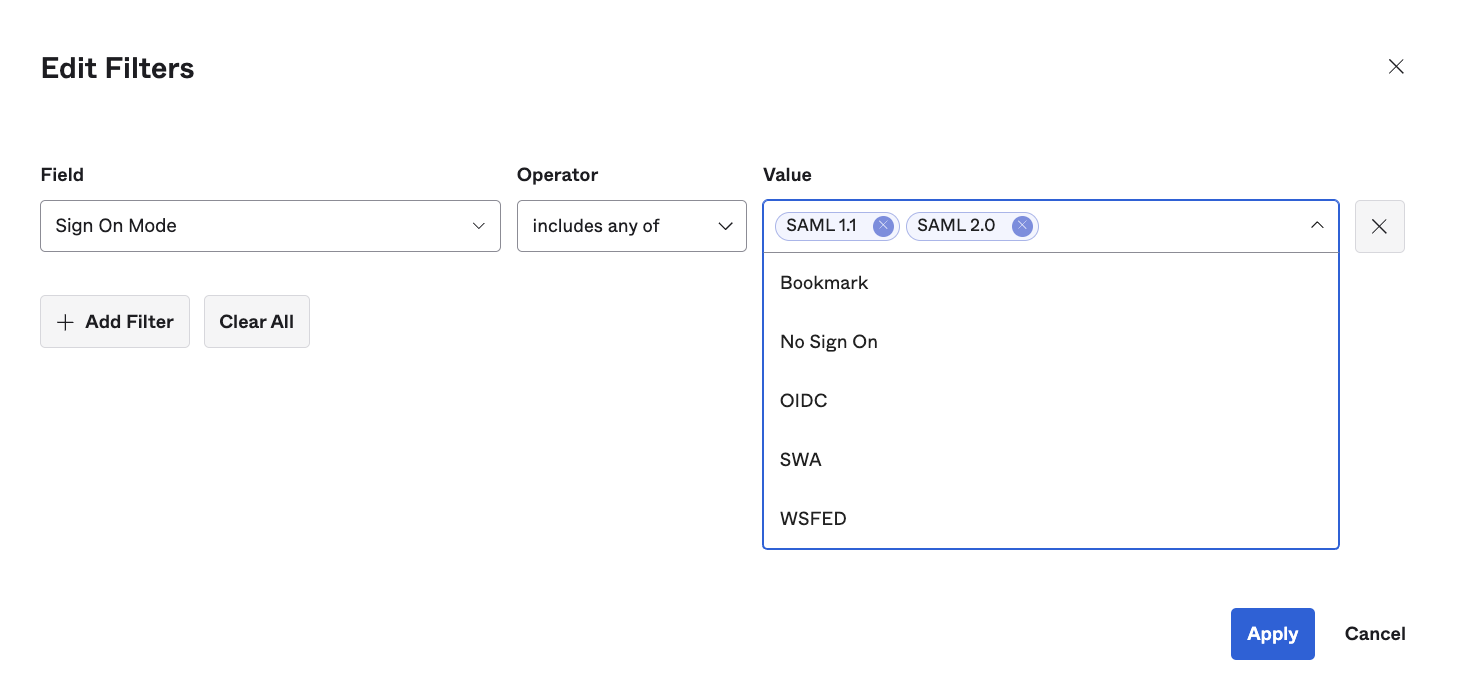
Task: Select No Sign On option
Action: tap(828, 342)
